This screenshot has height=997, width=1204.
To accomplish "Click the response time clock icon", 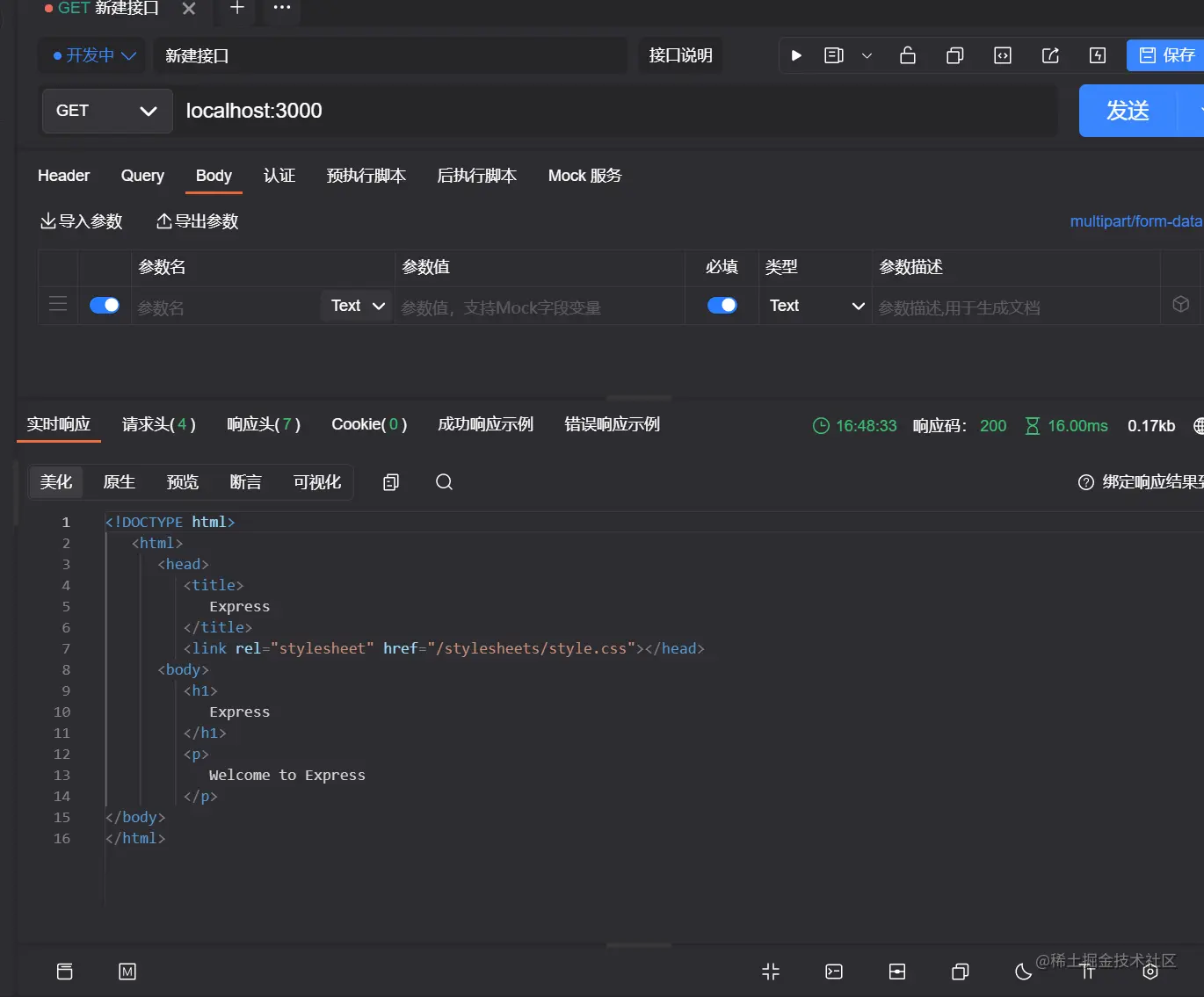I will tap(821, 426).
